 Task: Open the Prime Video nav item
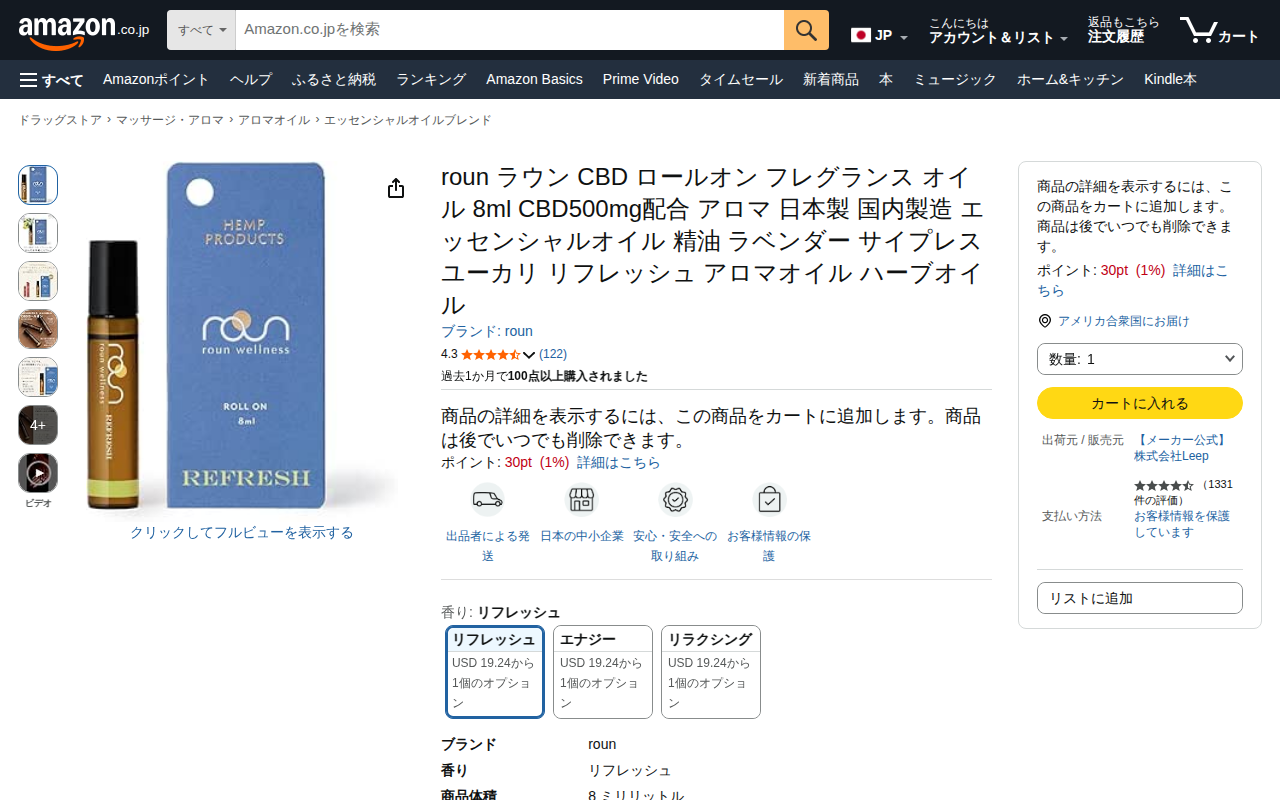641,80
